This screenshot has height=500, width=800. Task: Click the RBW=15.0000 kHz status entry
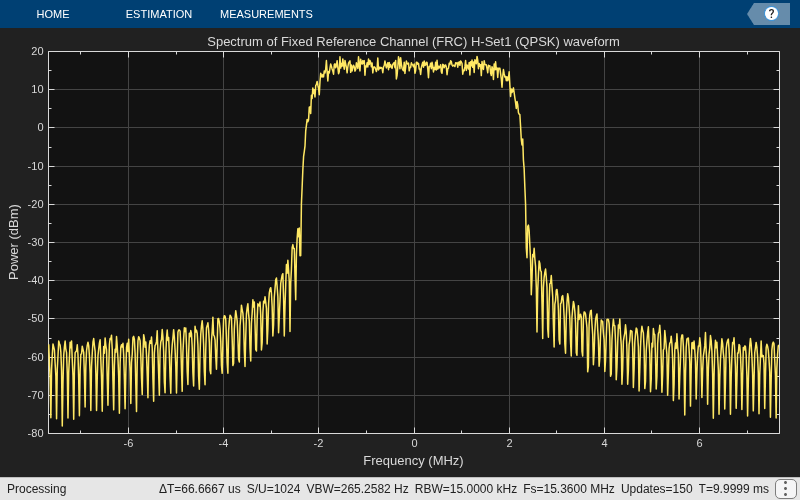click(465, 489)
